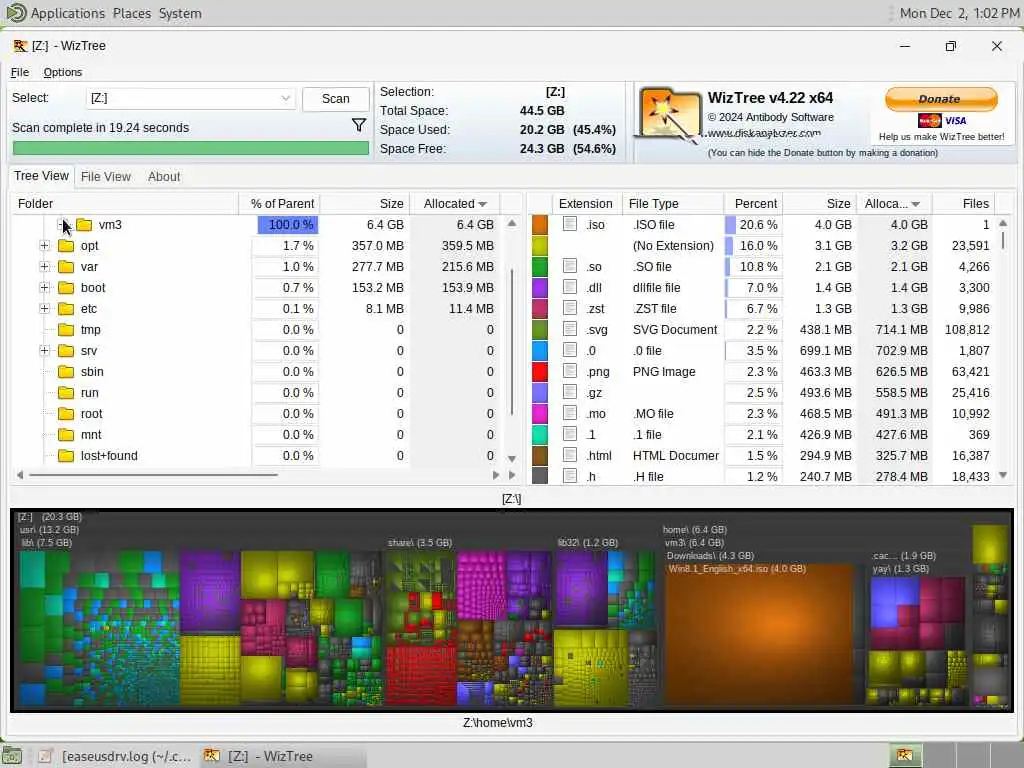Click the .h file type icon
Screen dimensions: 1024x768
click(570, 476)
